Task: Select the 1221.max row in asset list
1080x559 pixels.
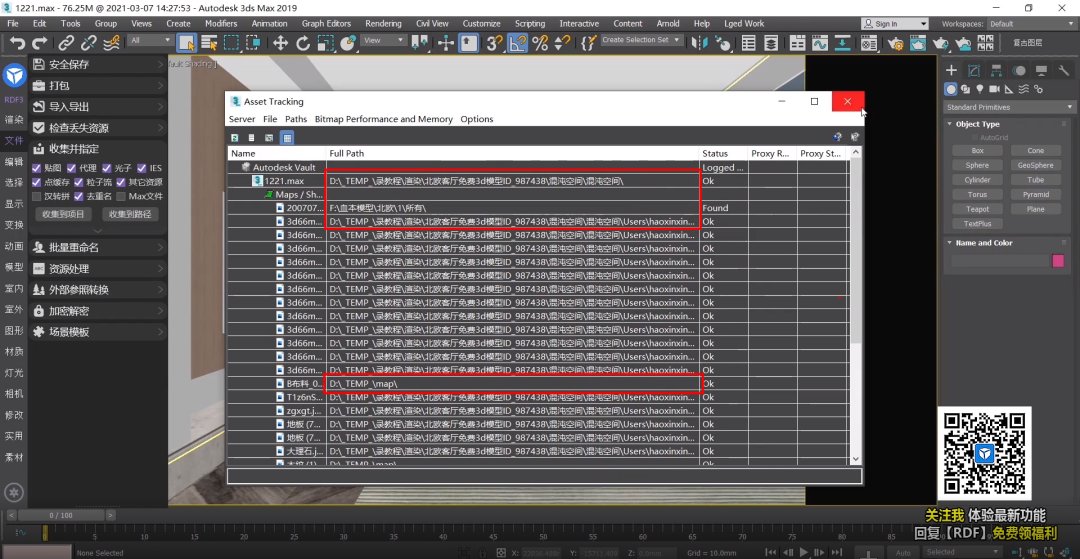Action: point(537,181)
